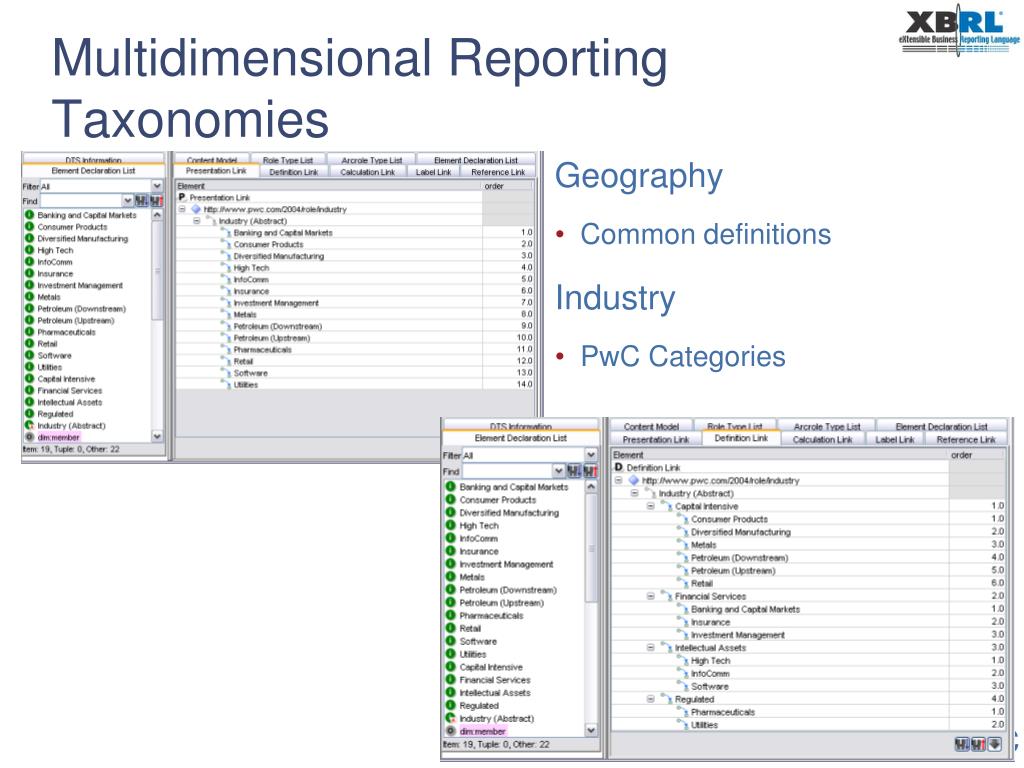The height and width of the screenshot is (768, 1024).
Task: Select the Utilities row with order 14.0
Action: click(355, 385)
